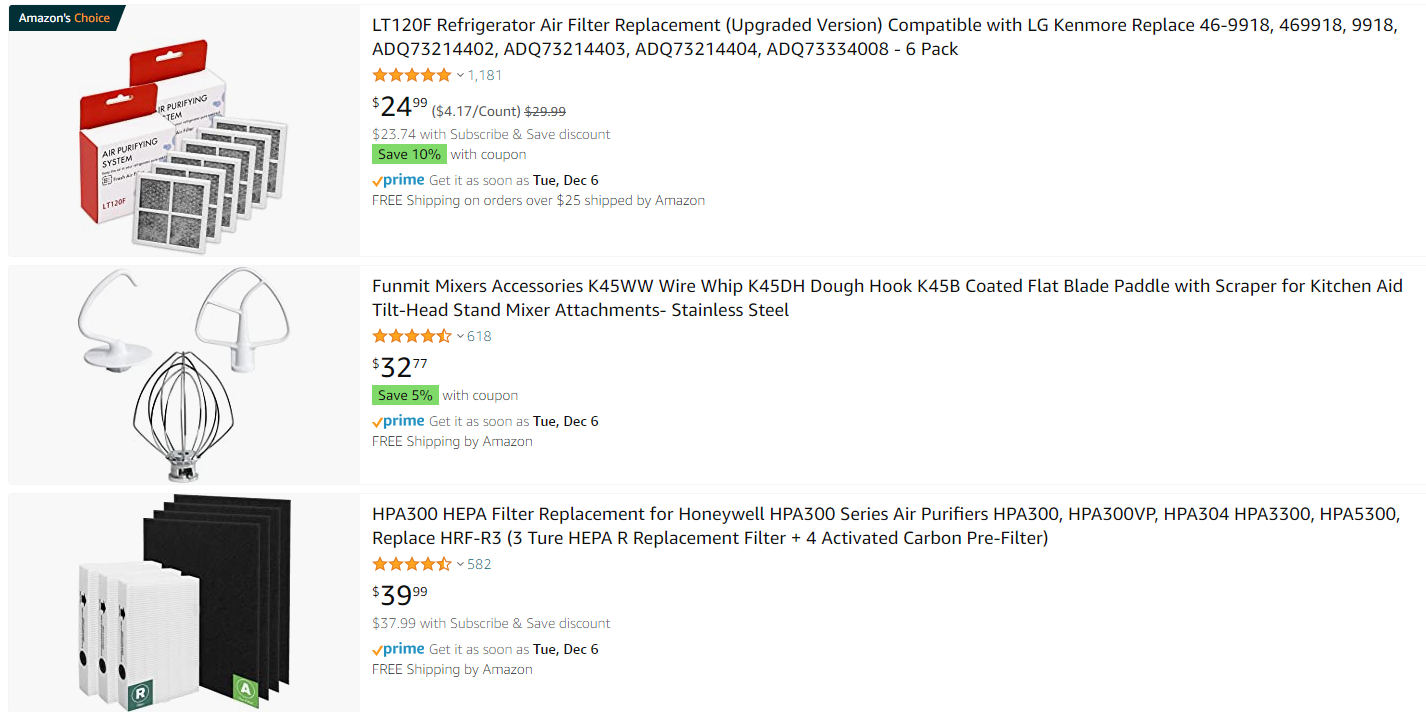Click the star rating of the LT120F filter
The height and width of the screenshot is (712, 1426).
(x=412, y=75)
